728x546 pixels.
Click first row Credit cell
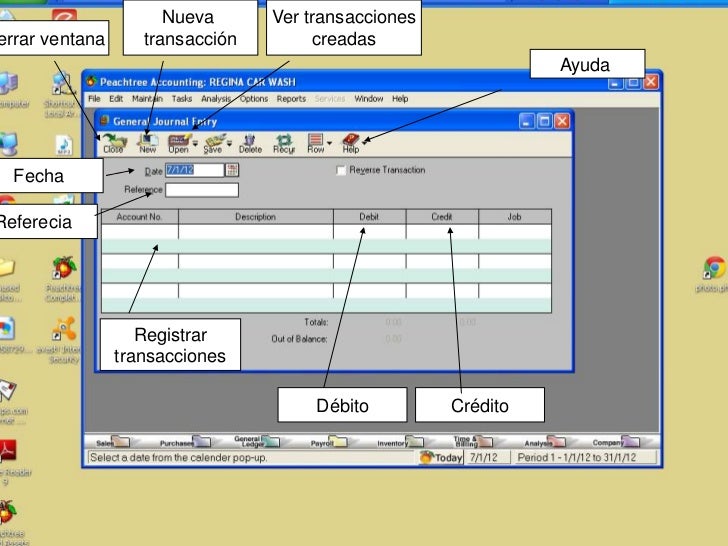(442, 232)
